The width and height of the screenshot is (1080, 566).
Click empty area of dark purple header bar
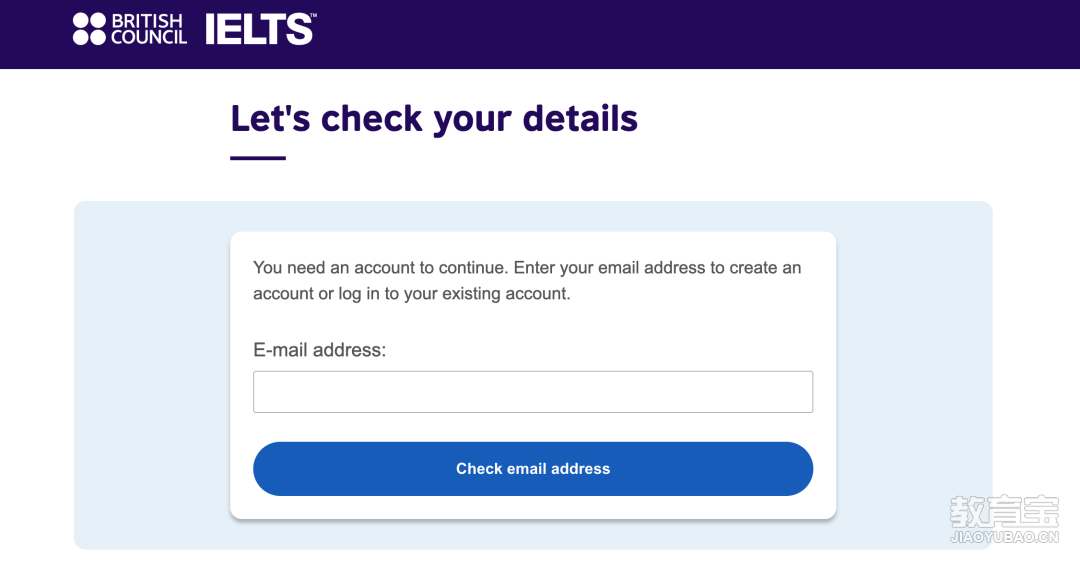(x=689, y=34)
